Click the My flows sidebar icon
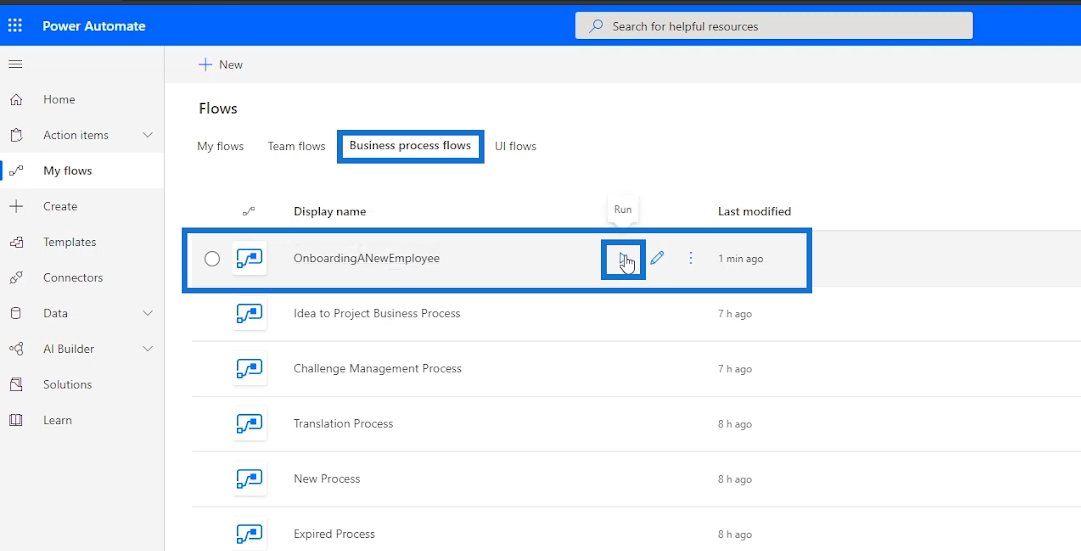The image size is (1081, 551). pyautogui.click(x=16, y=170)
